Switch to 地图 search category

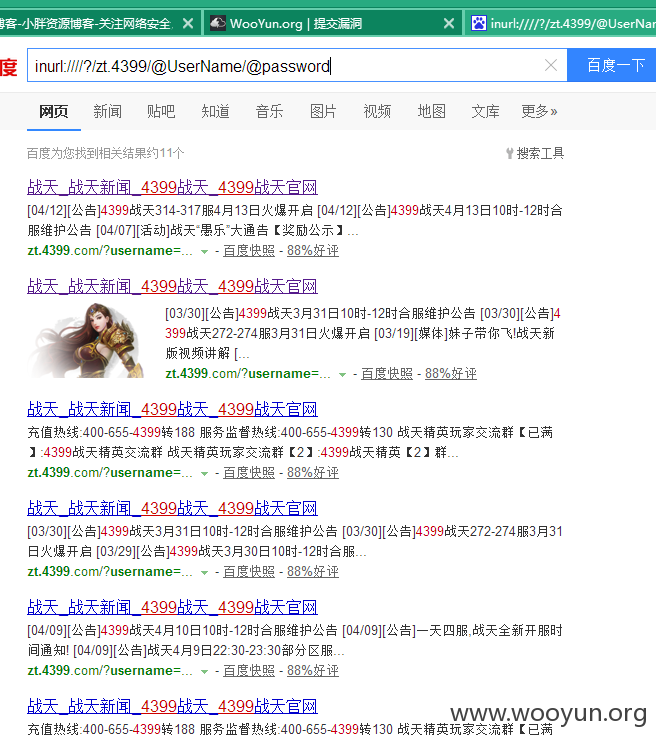tap(432, 112)
